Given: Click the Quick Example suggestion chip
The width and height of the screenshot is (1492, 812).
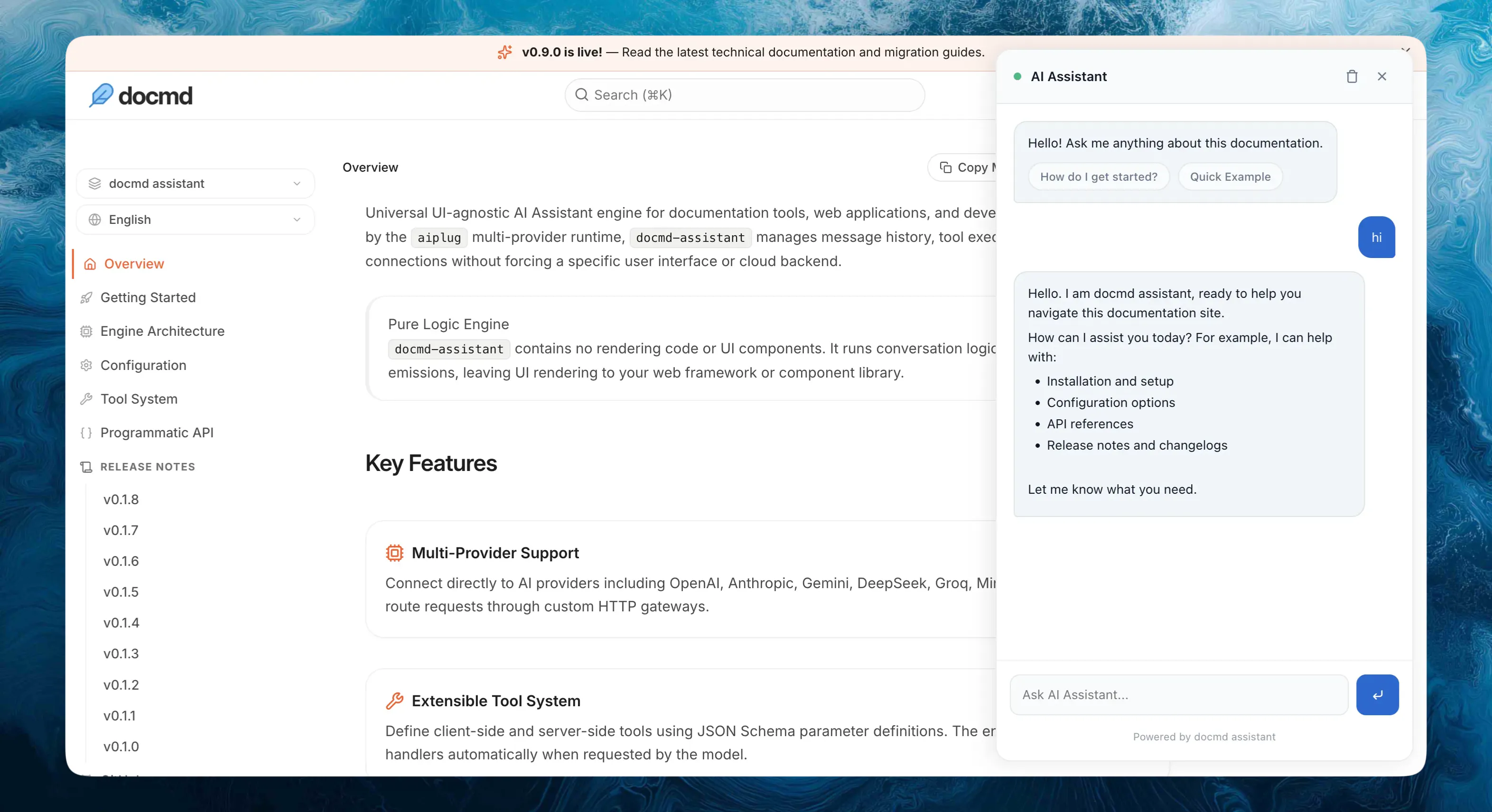Looking at the screenshot, I should tap(1230, 176).
